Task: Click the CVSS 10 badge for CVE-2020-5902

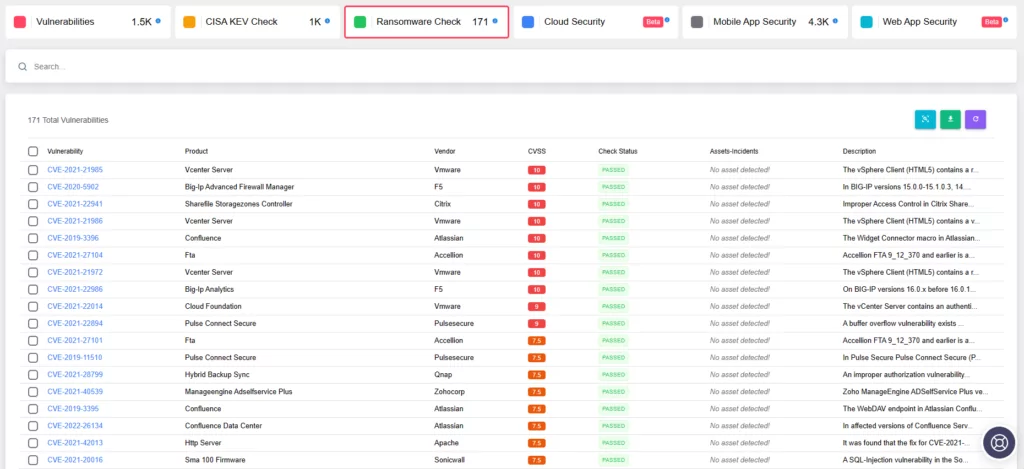Action: [x=537, y=187]
